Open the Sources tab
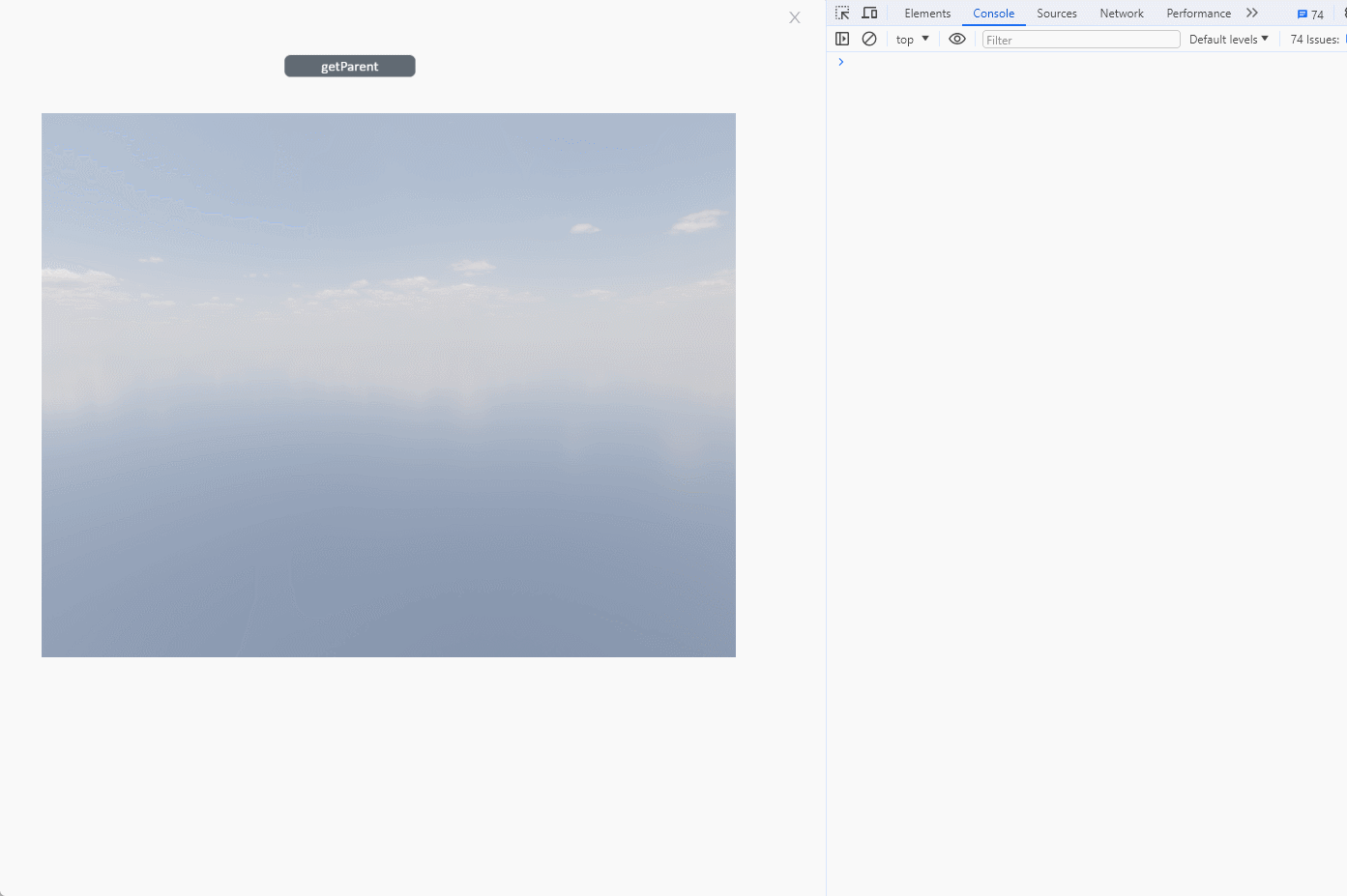 click(1056, 14)
